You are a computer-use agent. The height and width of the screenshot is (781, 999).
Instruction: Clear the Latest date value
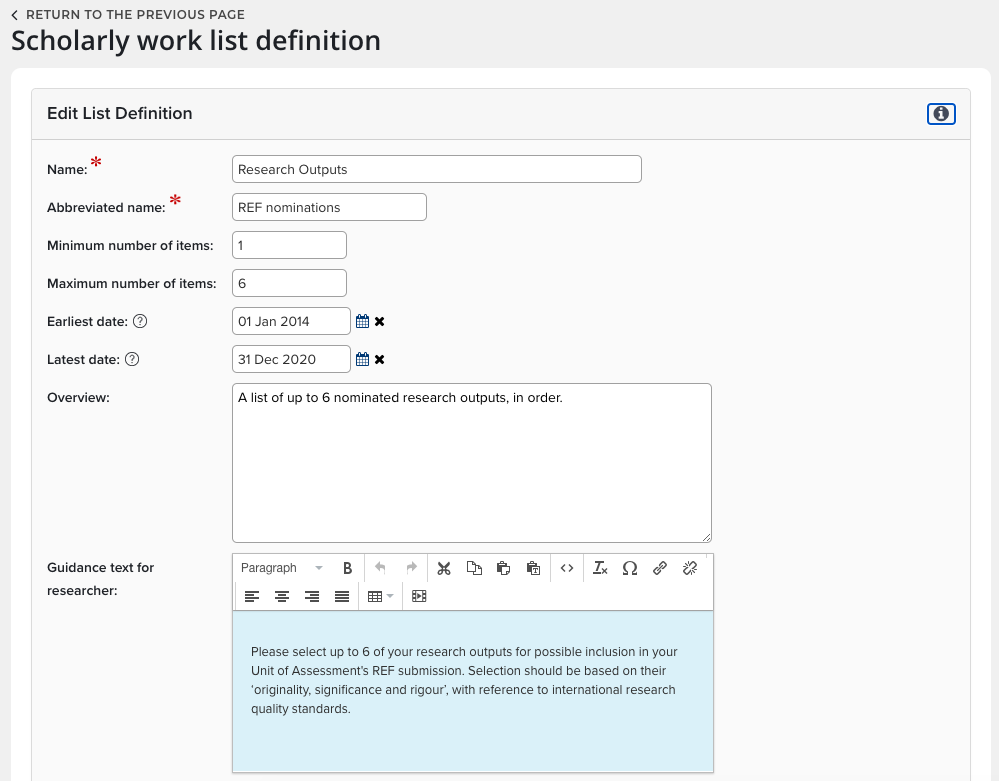coord(380,360)
